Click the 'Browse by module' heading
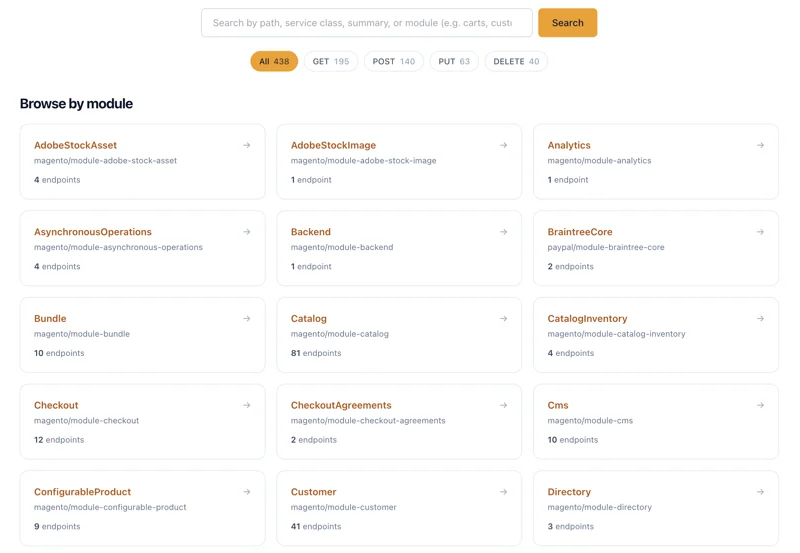This screenshot has height=553, width=800. coord(77,104)
